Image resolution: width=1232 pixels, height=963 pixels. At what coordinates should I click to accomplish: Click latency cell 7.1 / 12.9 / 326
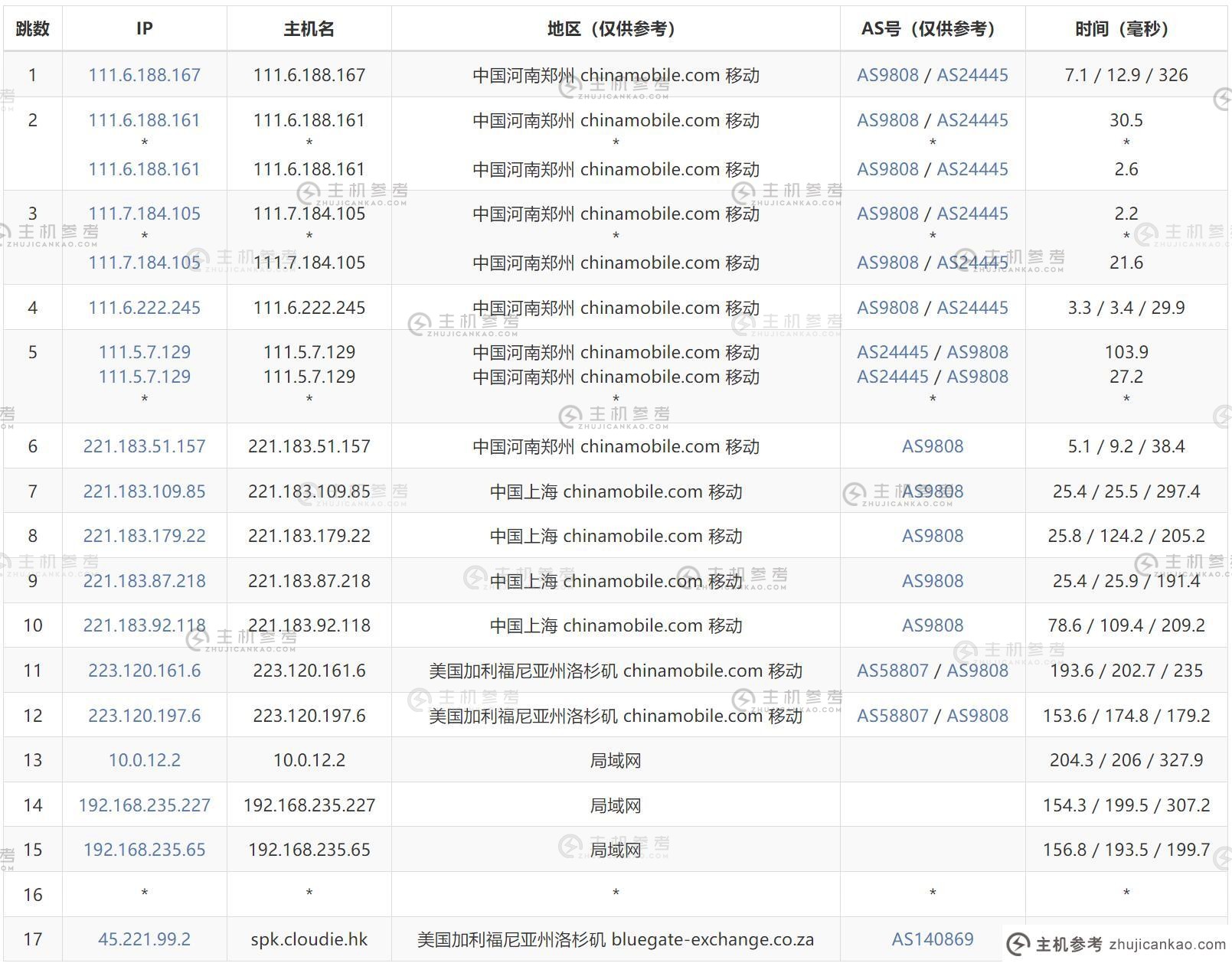point(1126,75)
